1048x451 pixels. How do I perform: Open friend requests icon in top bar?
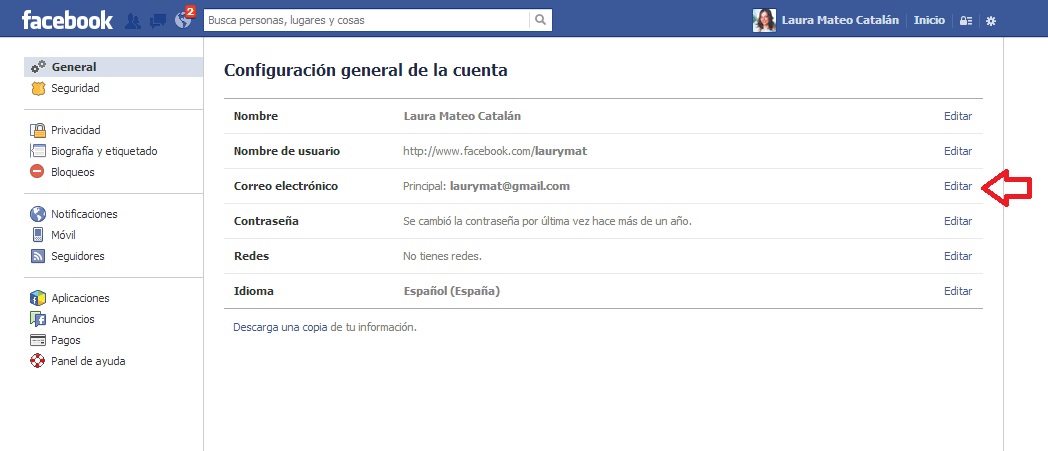133,20
